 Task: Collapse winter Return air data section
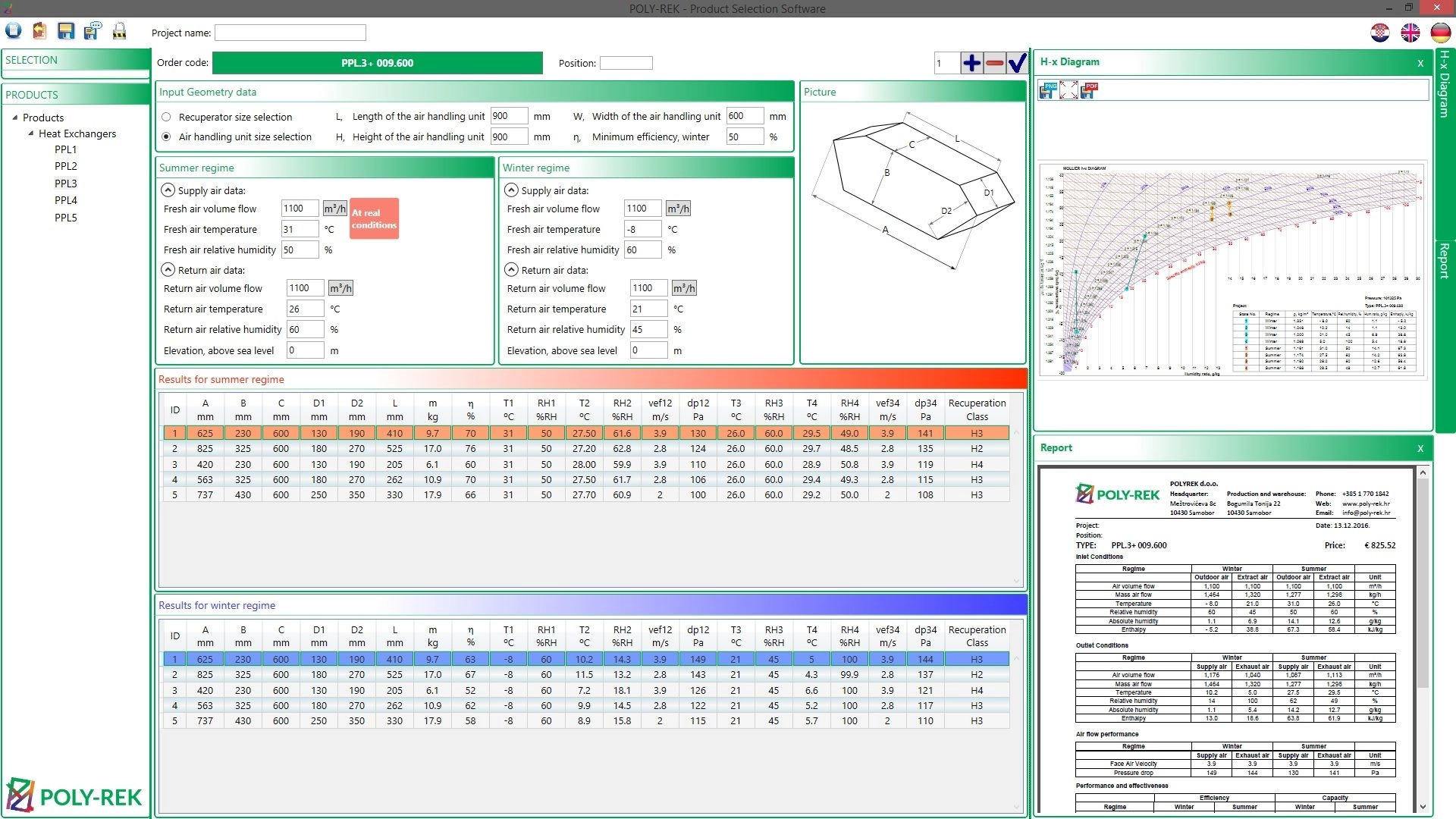pyautogui.click(x=512, y=270)
